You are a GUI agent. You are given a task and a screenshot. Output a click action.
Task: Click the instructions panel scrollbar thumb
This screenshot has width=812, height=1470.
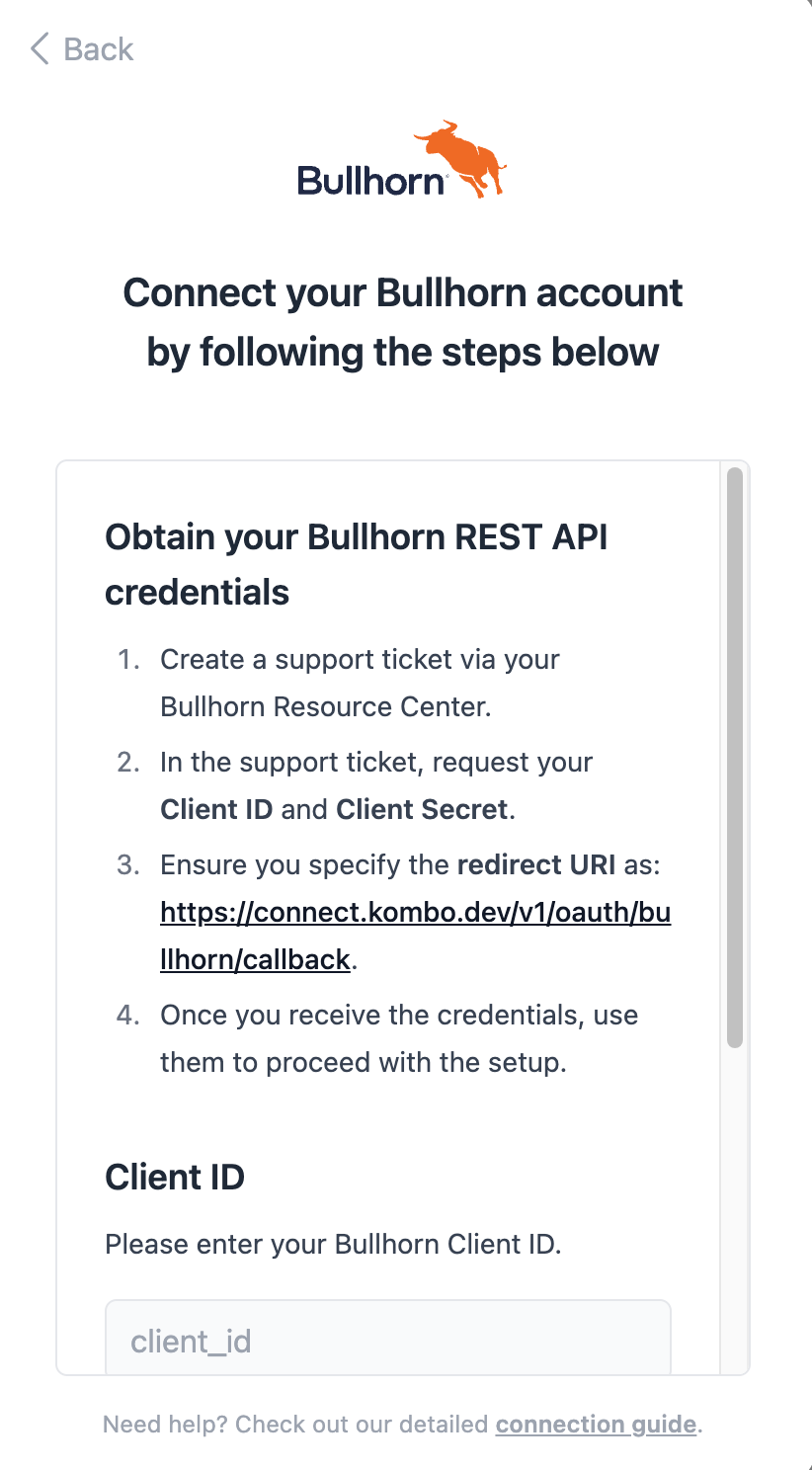tap(734, 758)
